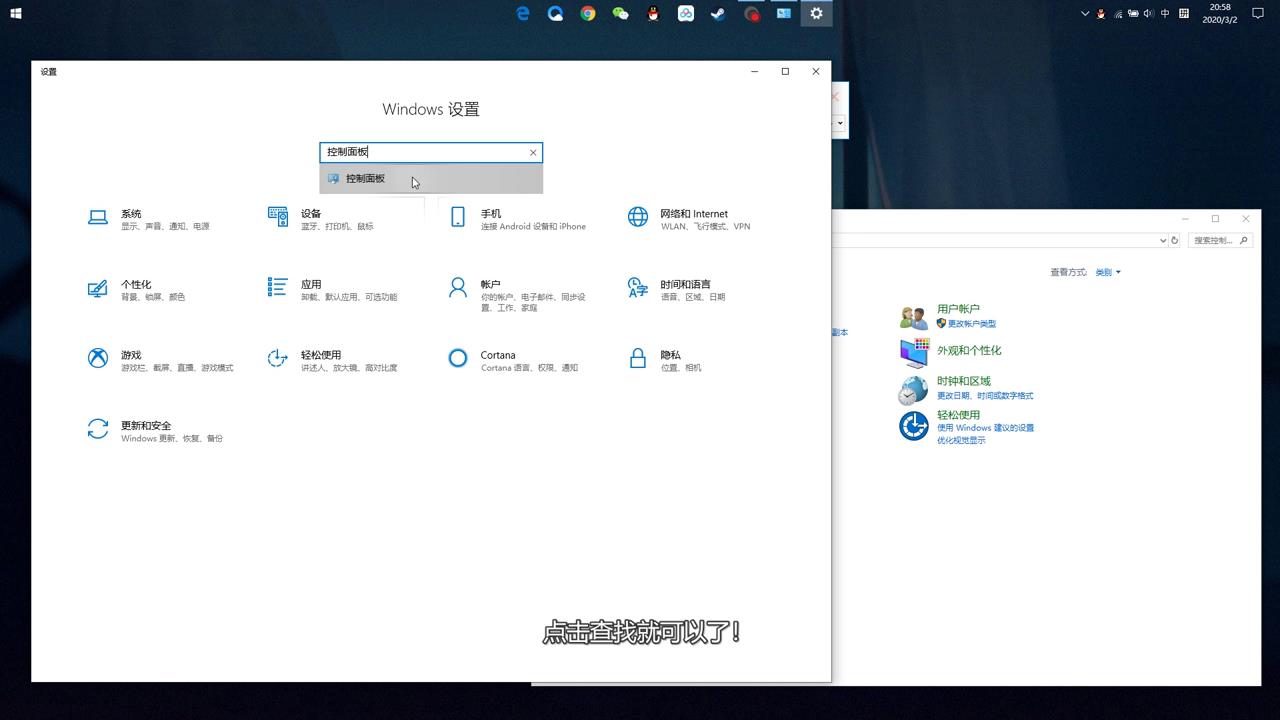This screenshot has height=720, width=1280.
Task: Open the 系统 settings icon
Action: tap(97, 217)
